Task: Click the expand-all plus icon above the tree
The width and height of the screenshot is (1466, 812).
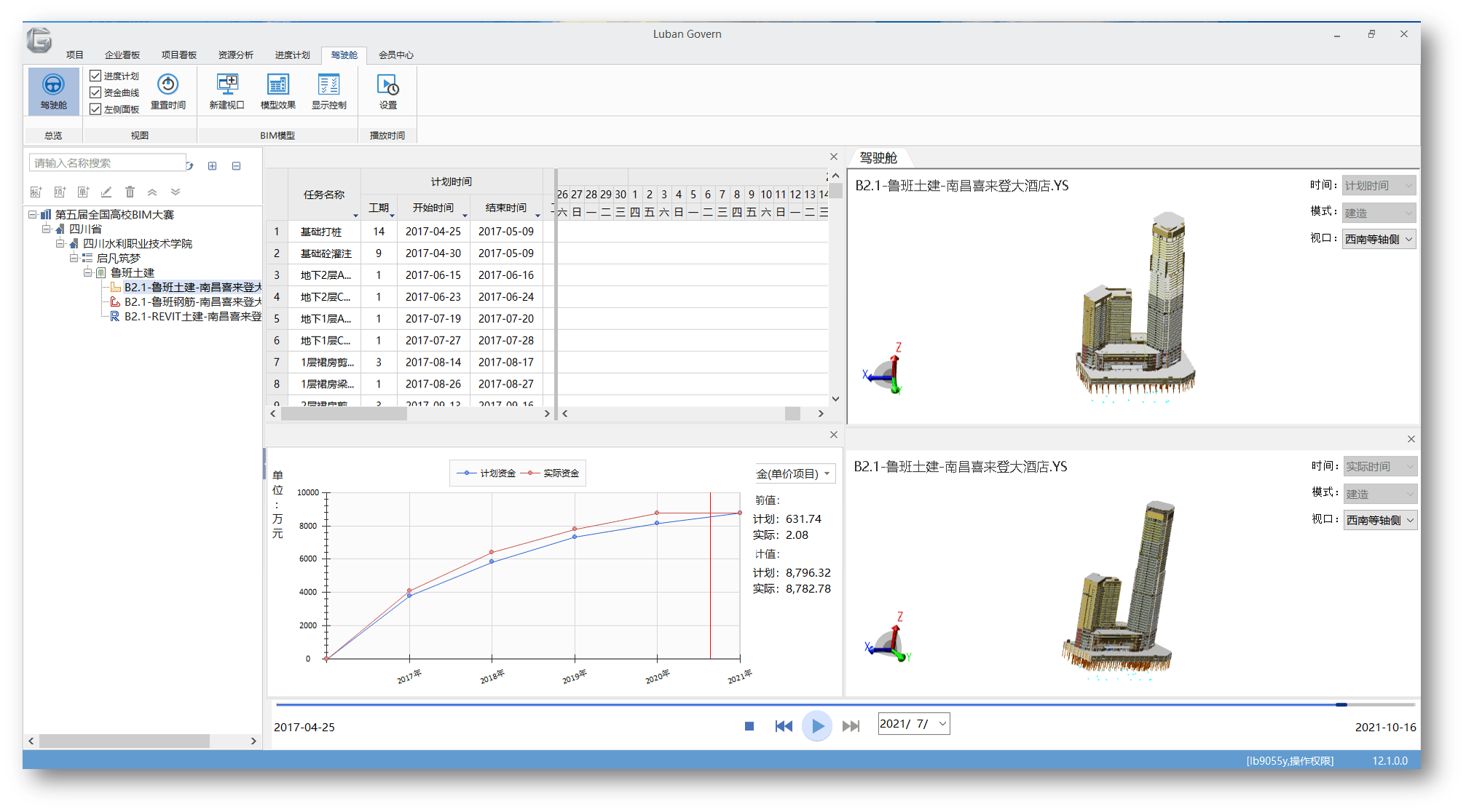Action: click(212, 166)
